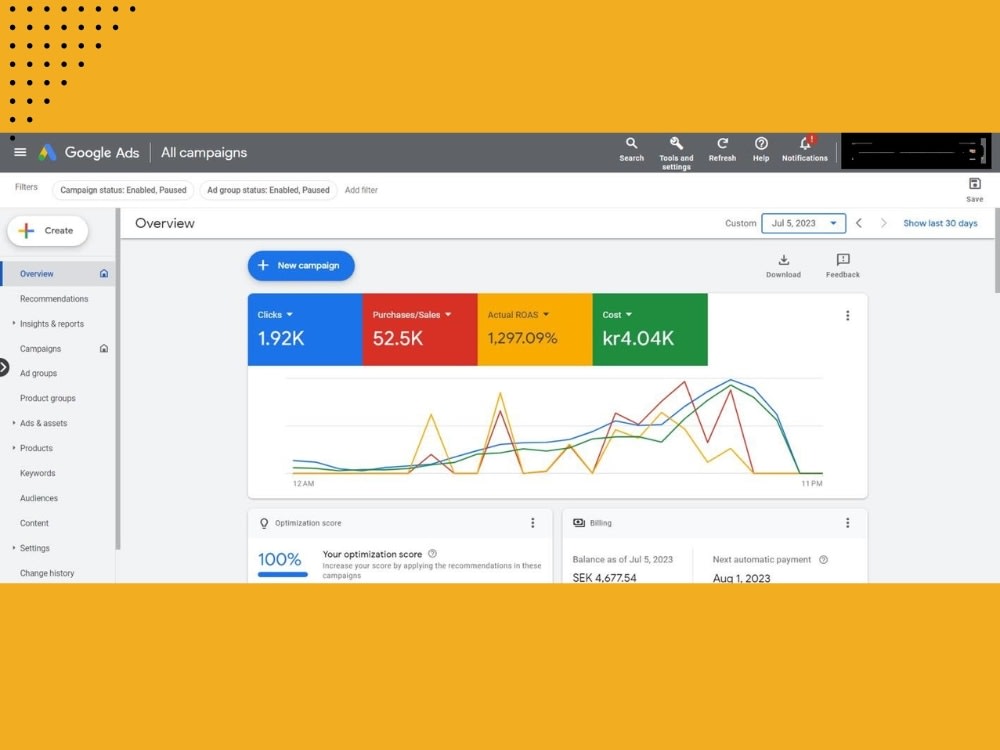The width and height of the screenshot is (1000, 750).
Task: Open Keywords page
Action: [x=38, y=473]
